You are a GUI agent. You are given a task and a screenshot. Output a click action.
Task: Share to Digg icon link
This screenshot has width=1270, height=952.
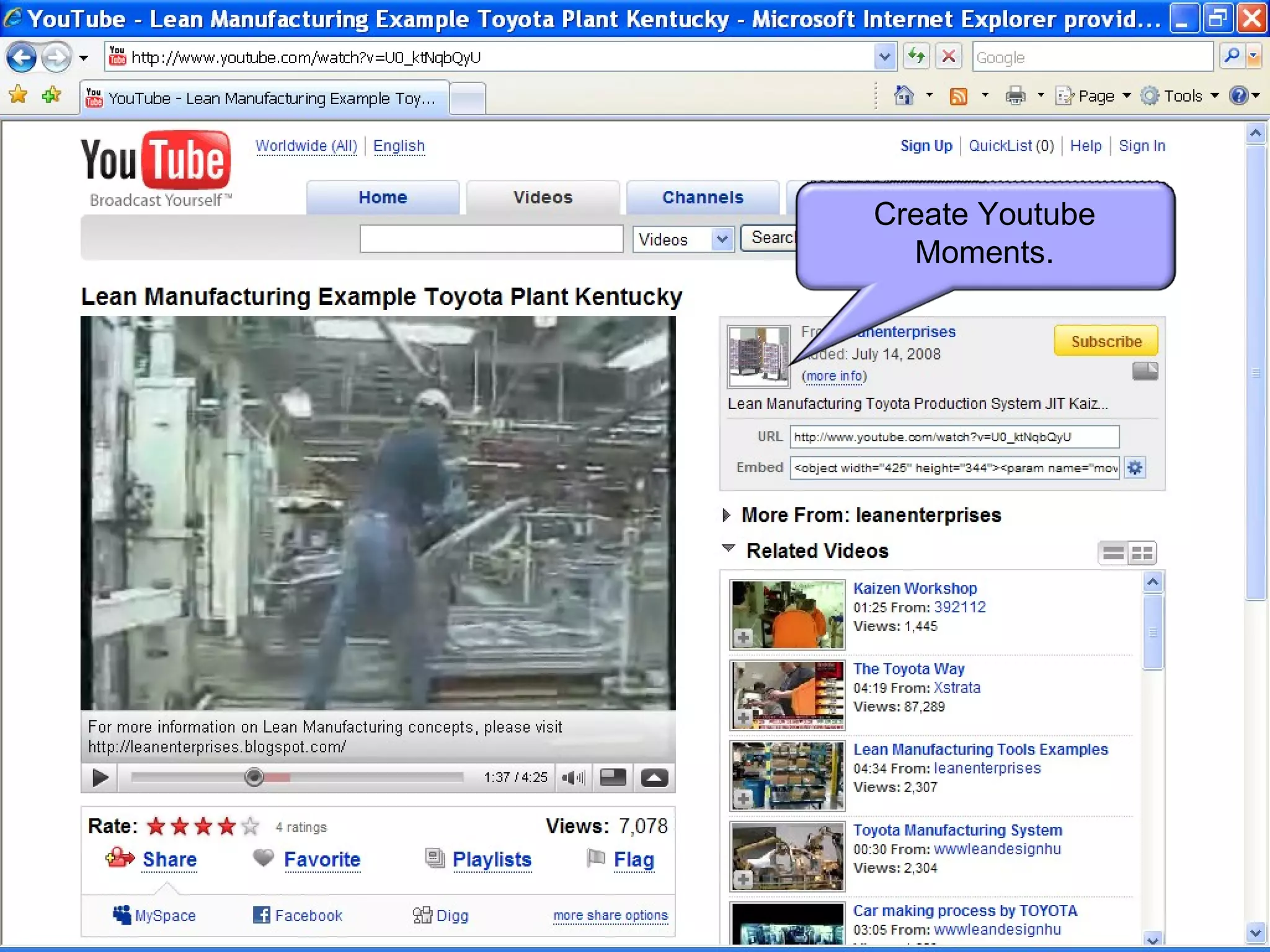[441, 915]
